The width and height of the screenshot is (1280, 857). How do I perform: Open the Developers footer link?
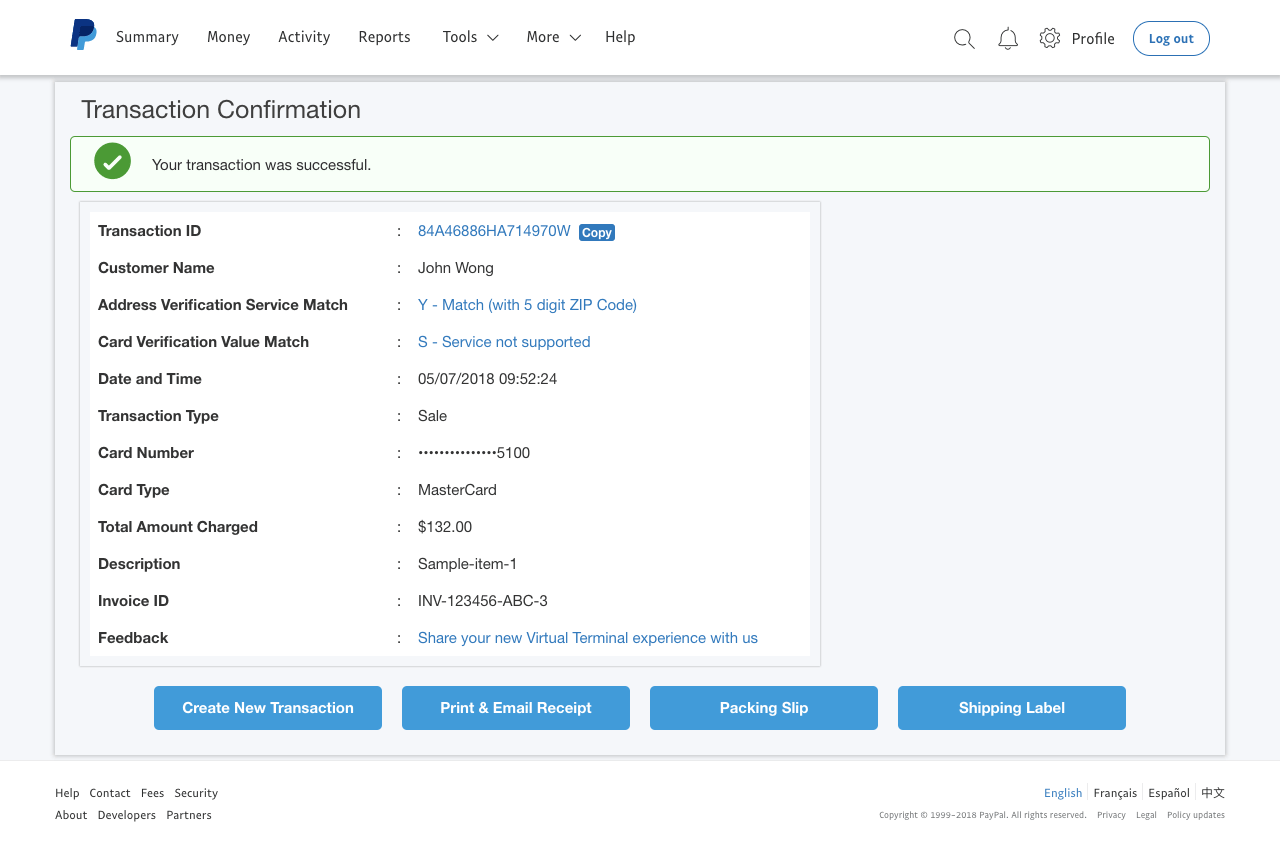click(x=126, y=815)
